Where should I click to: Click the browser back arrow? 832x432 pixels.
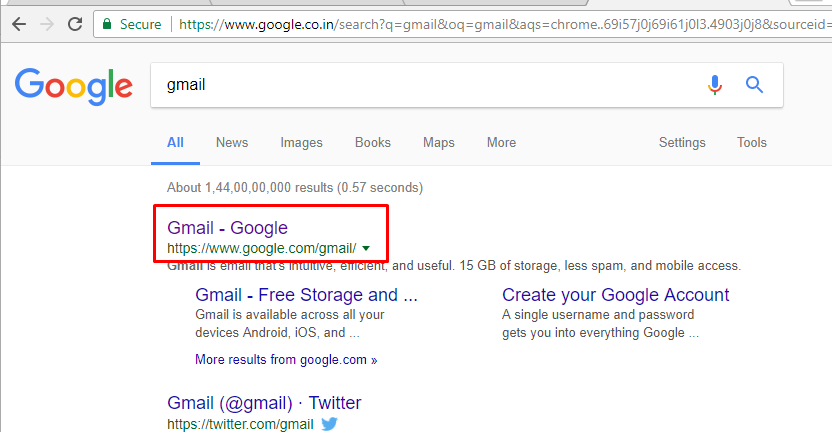click(x=19, y=24)
